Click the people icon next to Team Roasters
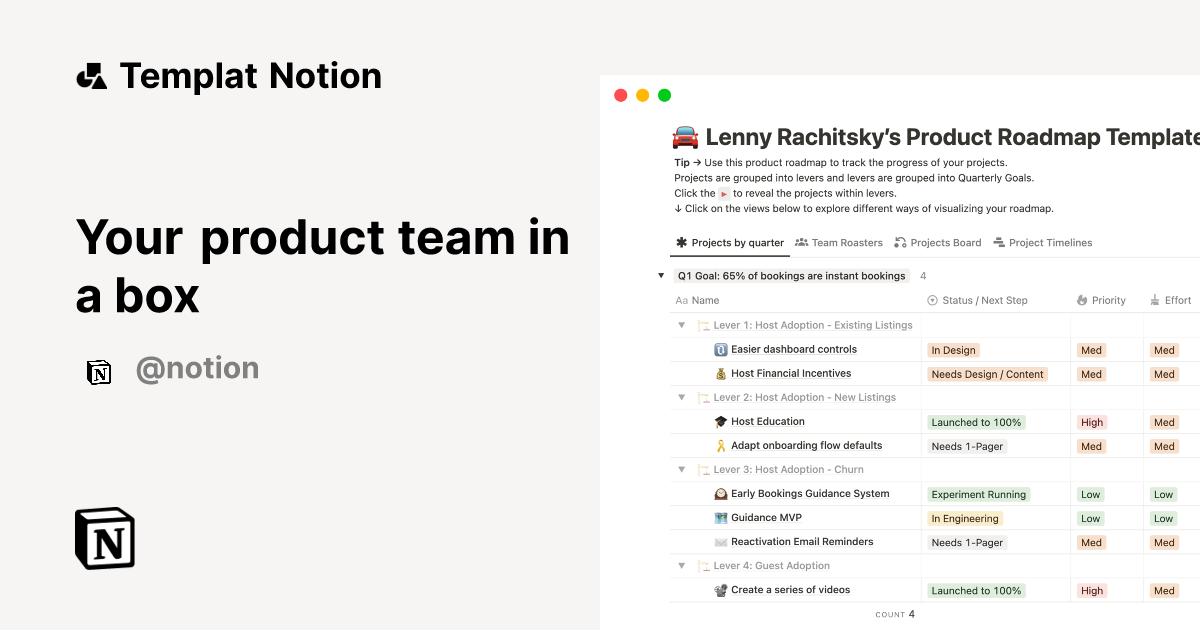 click(801, 242)
